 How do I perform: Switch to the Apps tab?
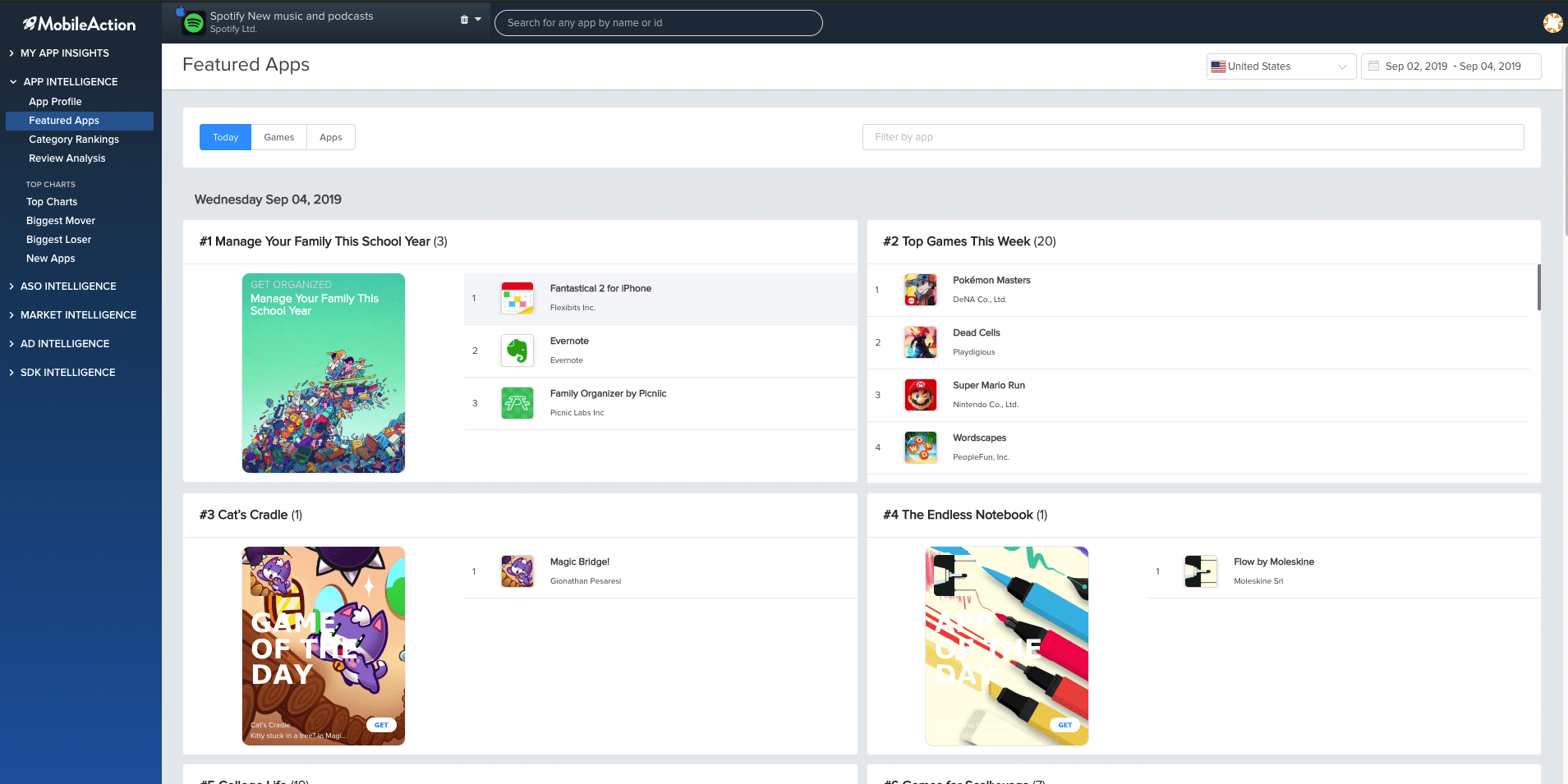pyautogui.click(x=330, y=137)
